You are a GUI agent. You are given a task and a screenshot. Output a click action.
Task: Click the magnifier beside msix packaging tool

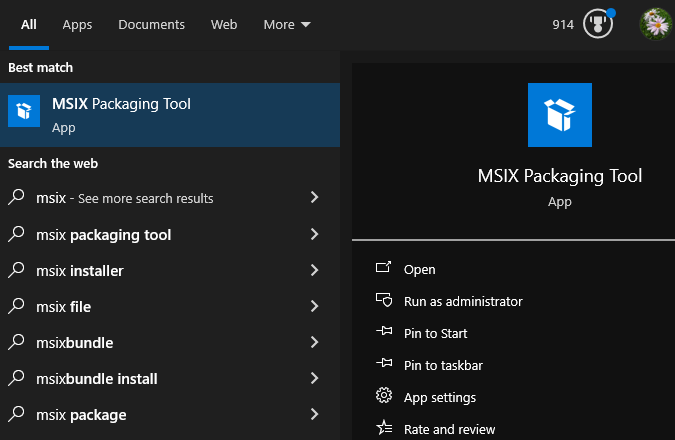coord(16,234)
